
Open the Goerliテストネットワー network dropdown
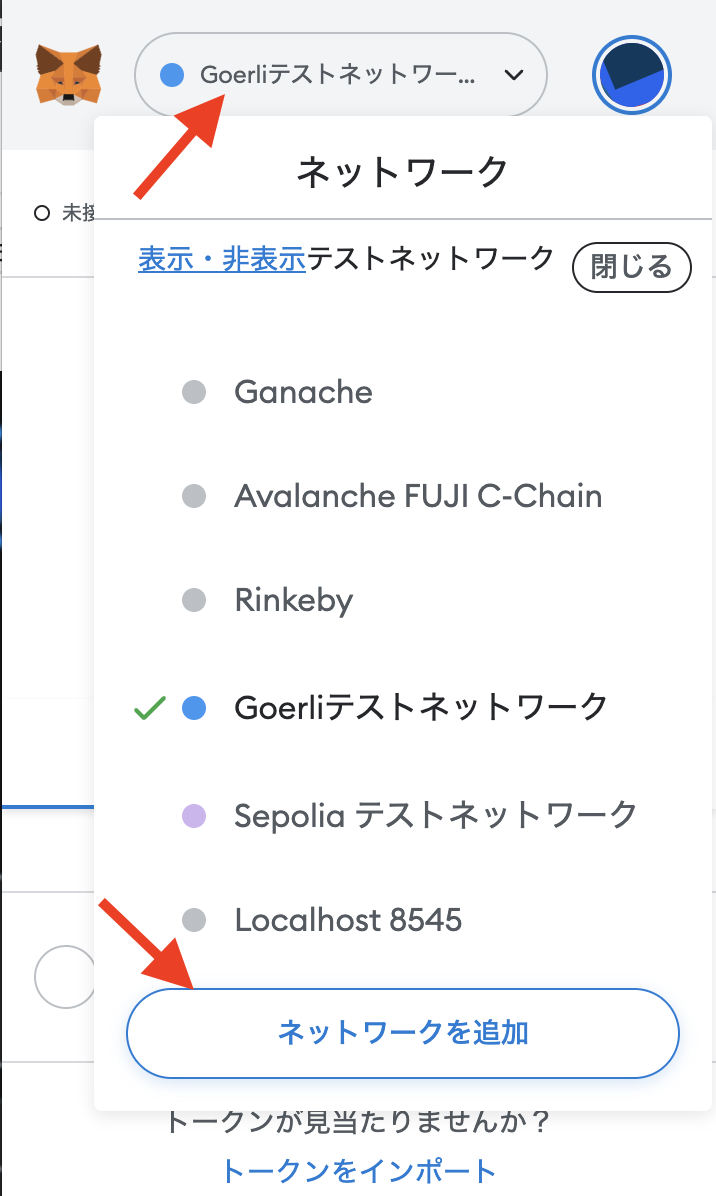click(x=341, y=75)
